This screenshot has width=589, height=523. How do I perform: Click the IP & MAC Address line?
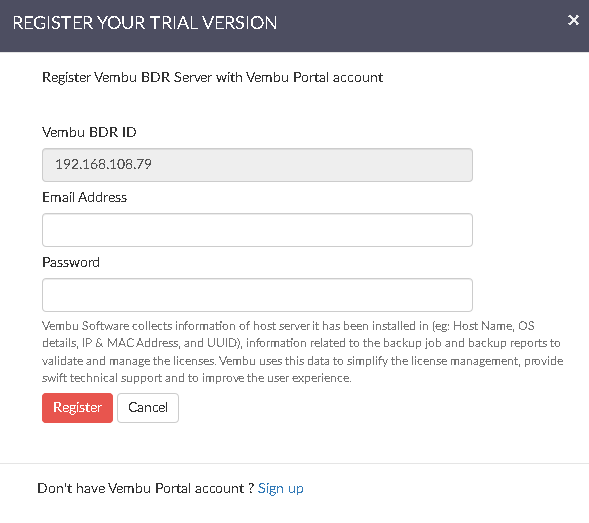click(301, 343)
